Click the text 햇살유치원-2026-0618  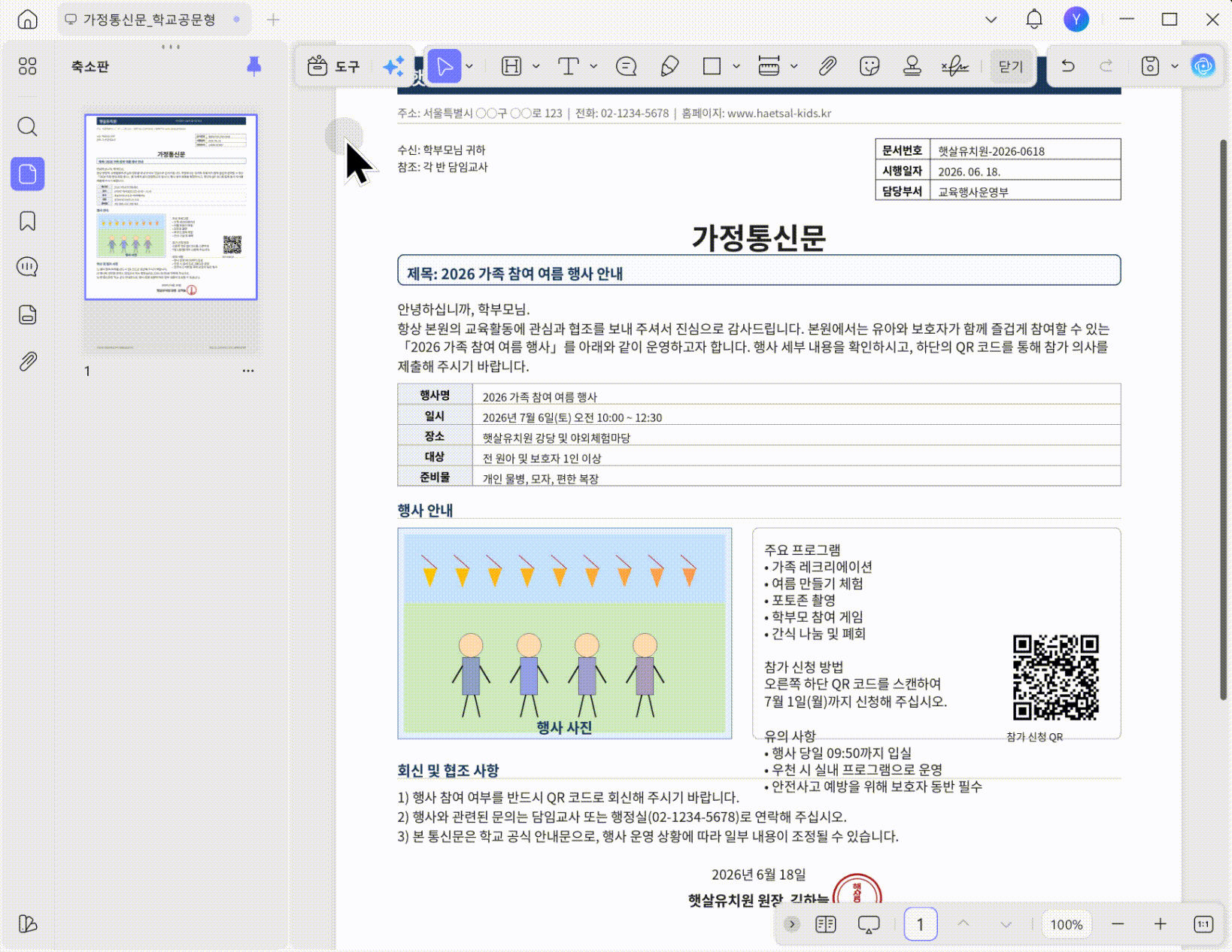pyautogui.click(x=991, y=151)
